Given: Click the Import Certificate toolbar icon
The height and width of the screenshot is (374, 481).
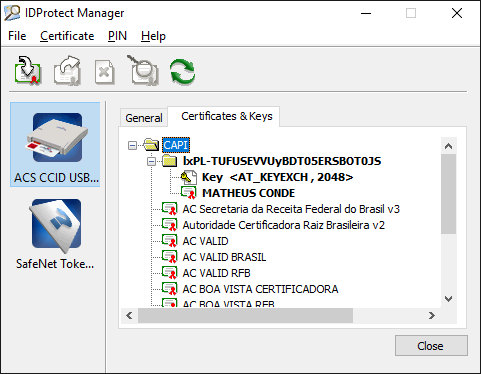Looking at the screenshot, I should 28,70.
